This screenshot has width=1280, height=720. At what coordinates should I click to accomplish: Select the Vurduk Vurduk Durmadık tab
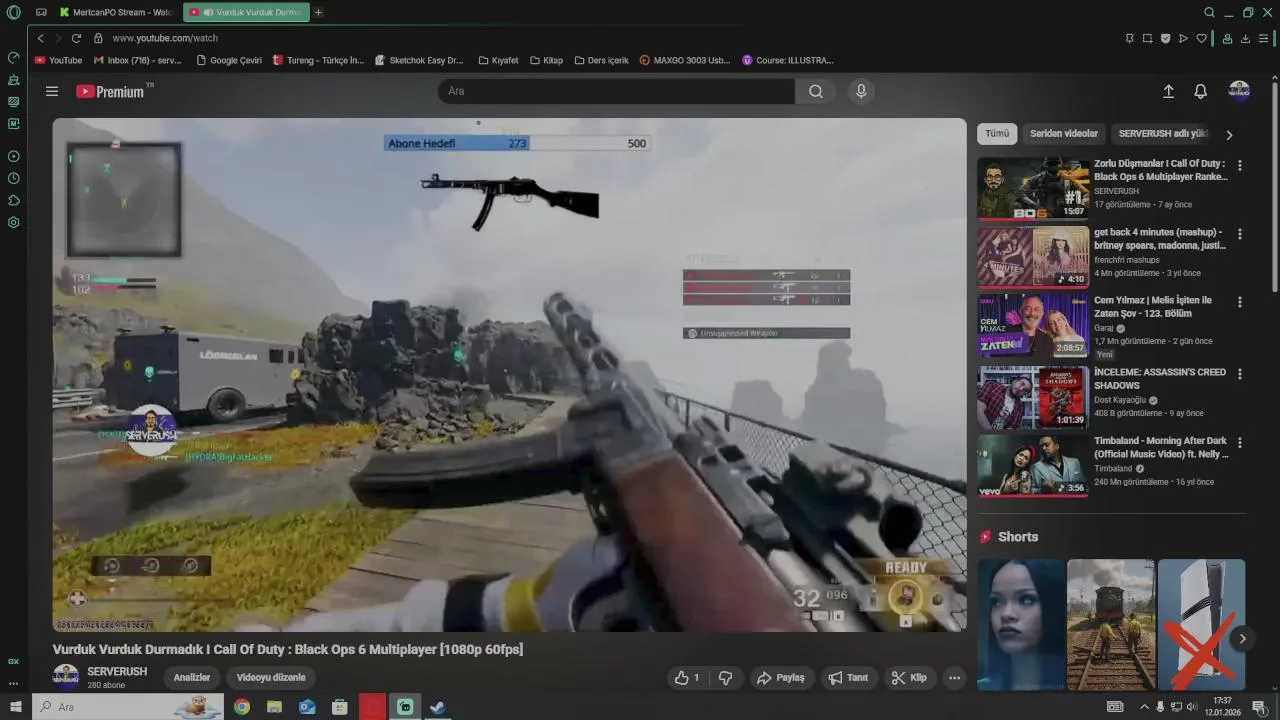[x=246, y=12]
